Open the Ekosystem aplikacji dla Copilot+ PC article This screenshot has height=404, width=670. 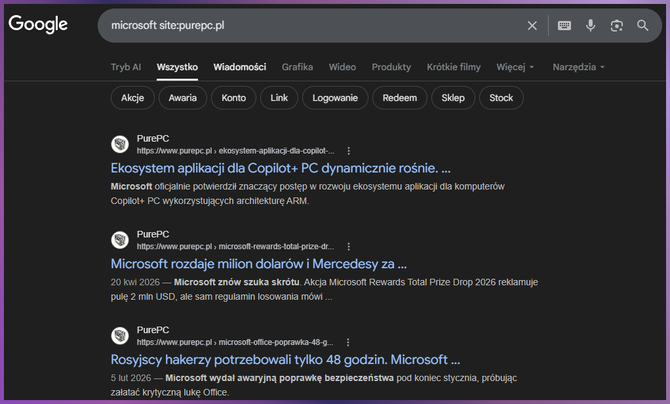[280, 168]
